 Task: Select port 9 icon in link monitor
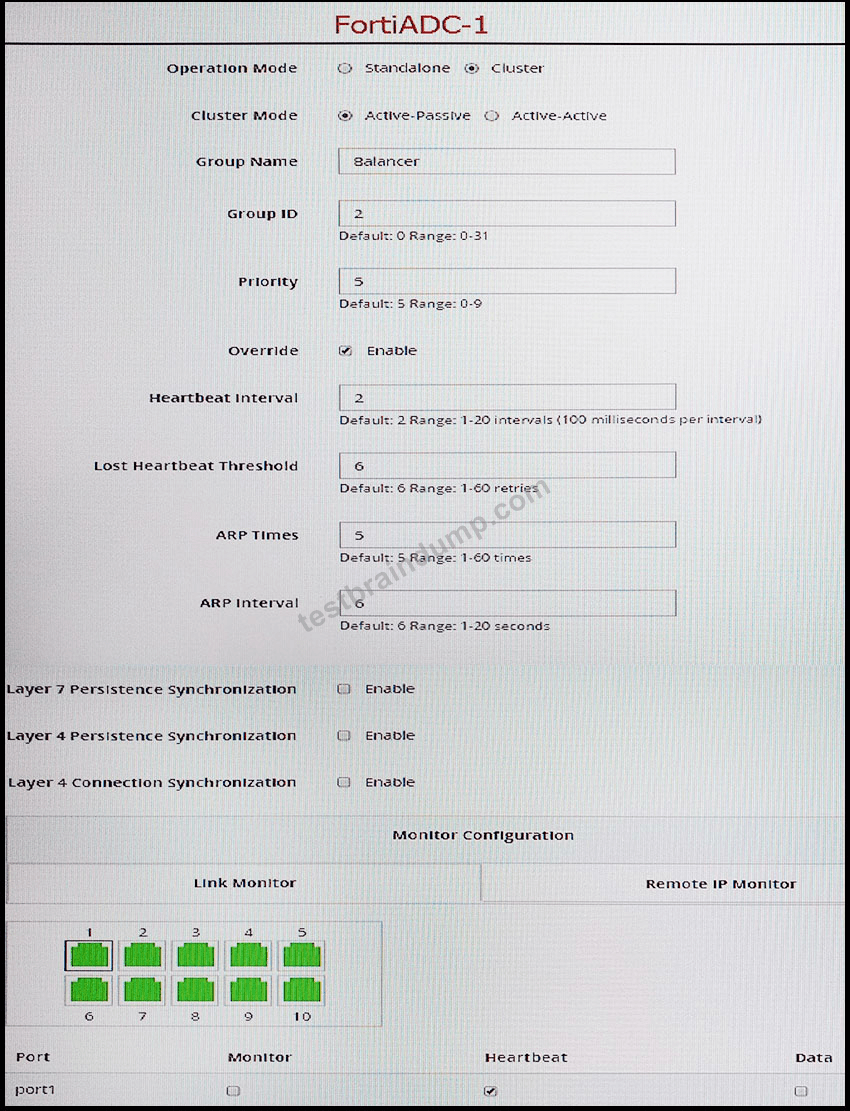249,990
